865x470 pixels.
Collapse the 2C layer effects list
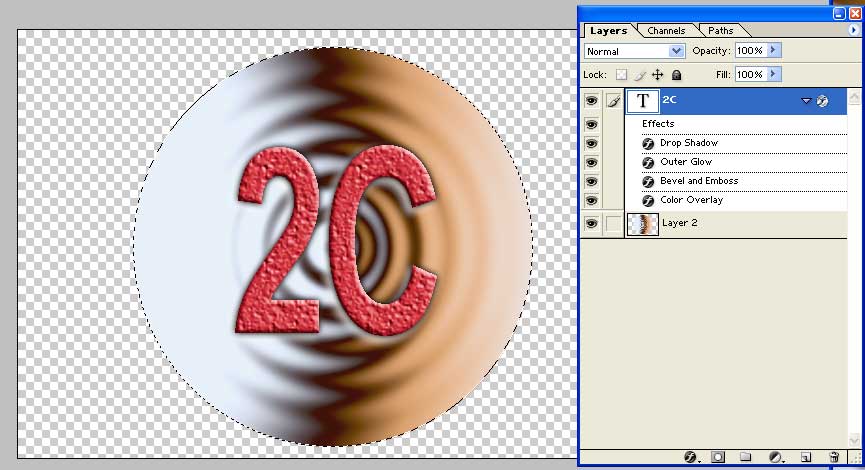[805, 101]
